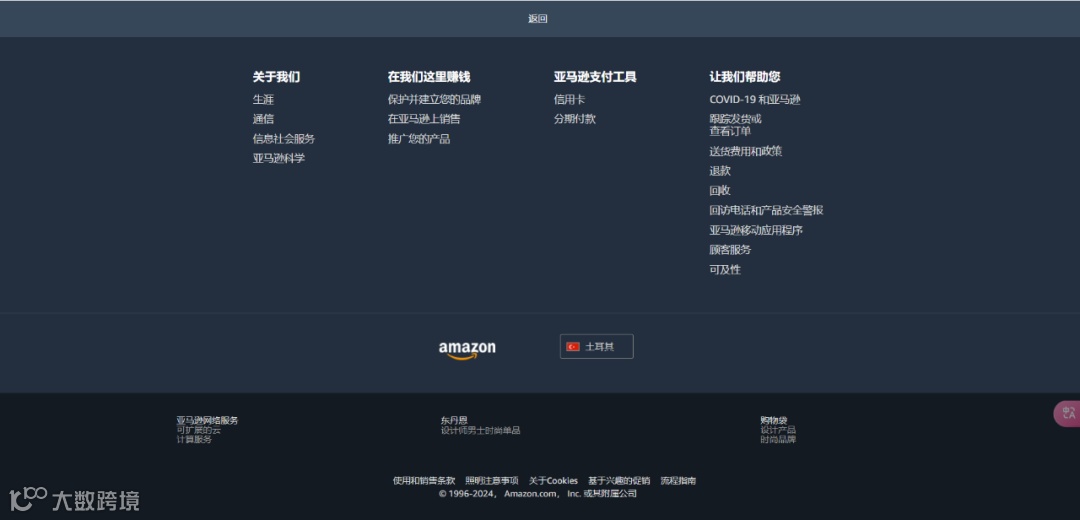Open 基于兴趣的促销 link
1080x520 pixels.
(619, 481)
